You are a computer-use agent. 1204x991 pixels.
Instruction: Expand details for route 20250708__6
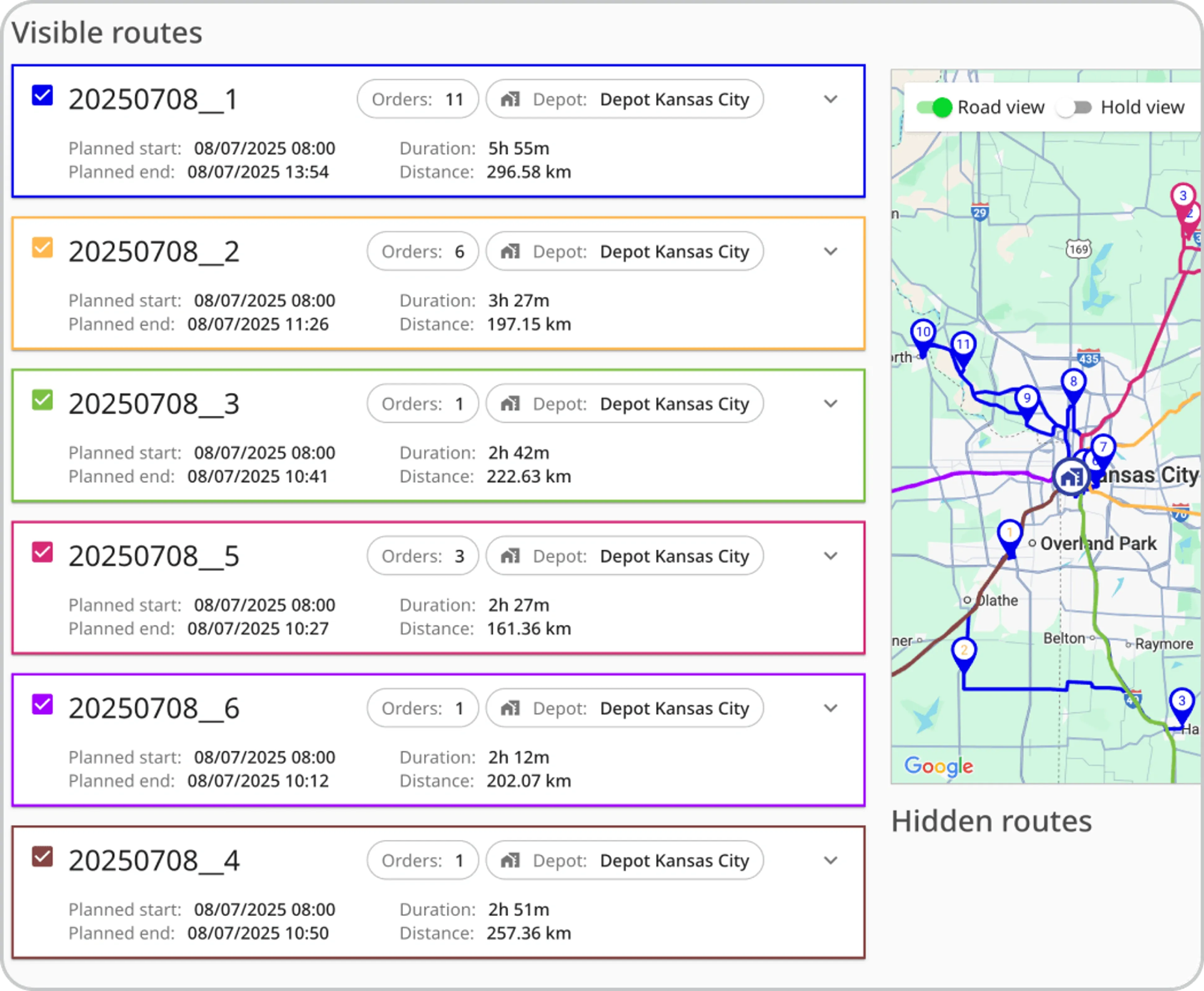point(831,708)
